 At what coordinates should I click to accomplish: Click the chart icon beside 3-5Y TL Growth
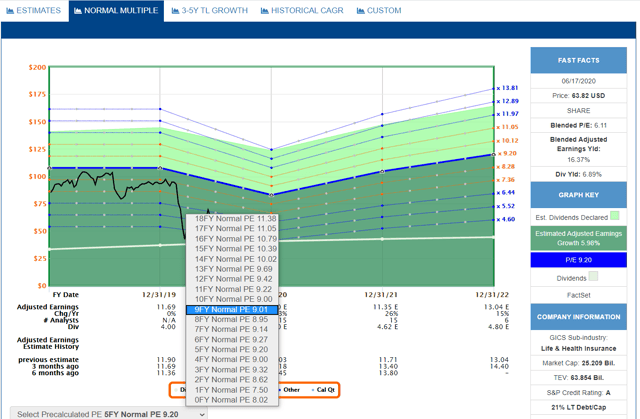(x=173, y=11)
